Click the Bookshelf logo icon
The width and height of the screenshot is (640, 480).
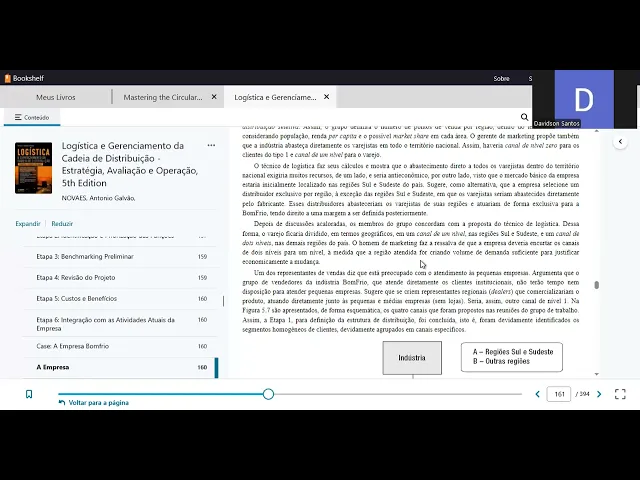(x=7, y=78)
